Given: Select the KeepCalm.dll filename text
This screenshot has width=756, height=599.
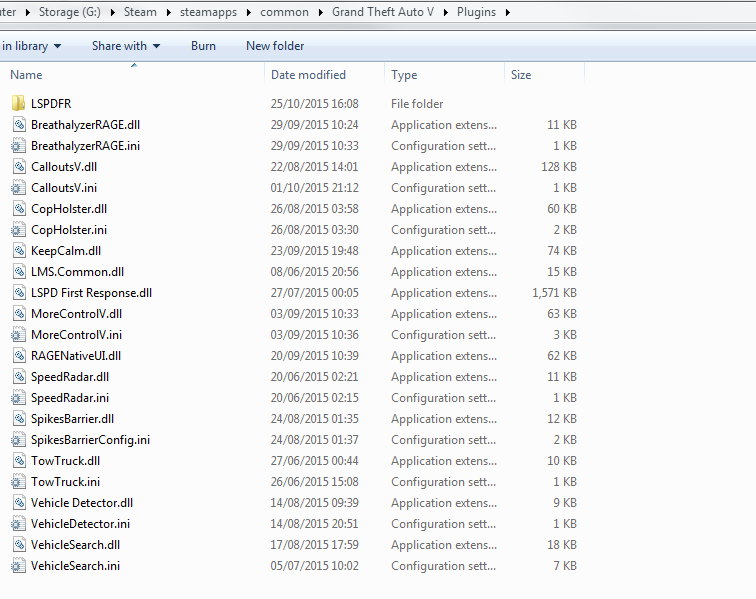Looking at the screenshot, I should [66, 251].
